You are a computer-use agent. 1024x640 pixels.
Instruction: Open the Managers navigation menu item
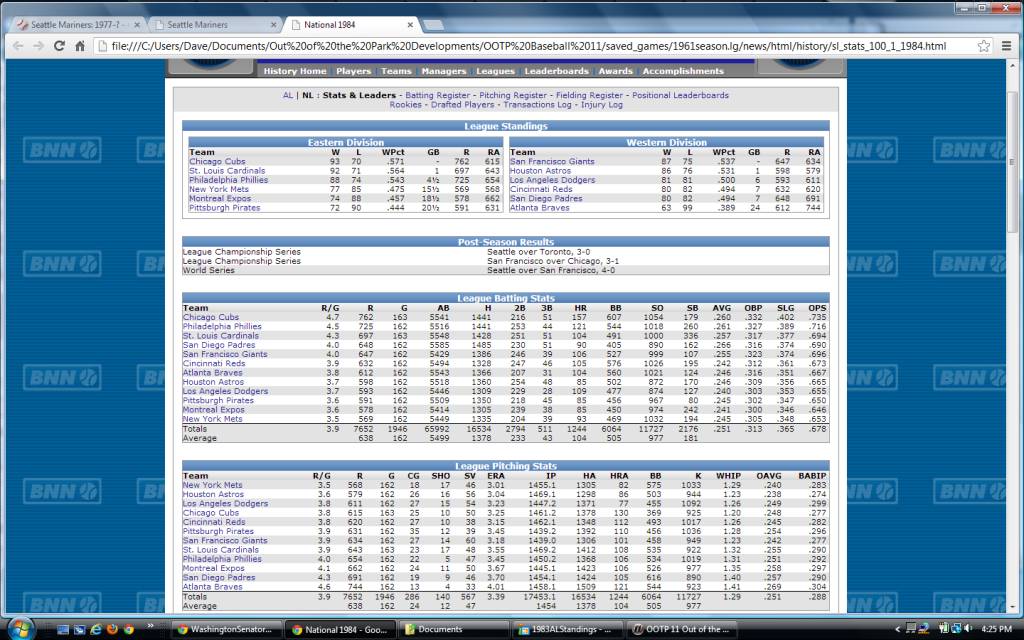(443, 71)
